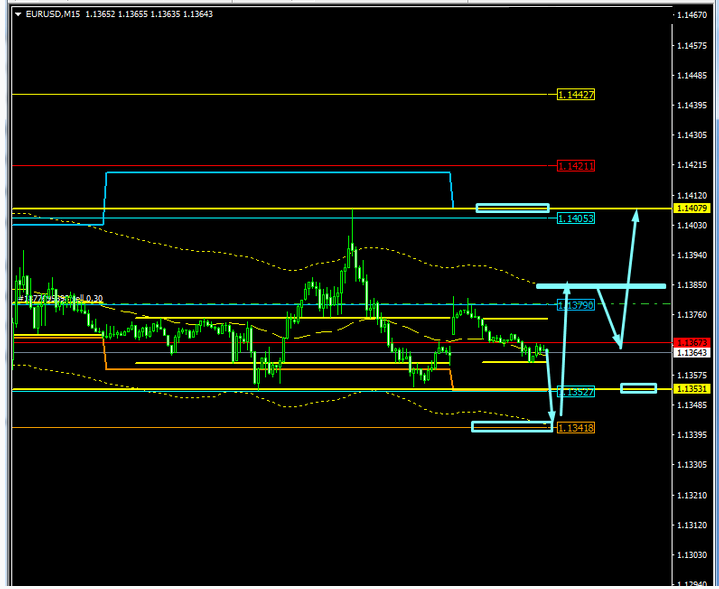Click the cyan arrowhead pointing up at 1.14079

pyautogui.click(x=636, y=212)
